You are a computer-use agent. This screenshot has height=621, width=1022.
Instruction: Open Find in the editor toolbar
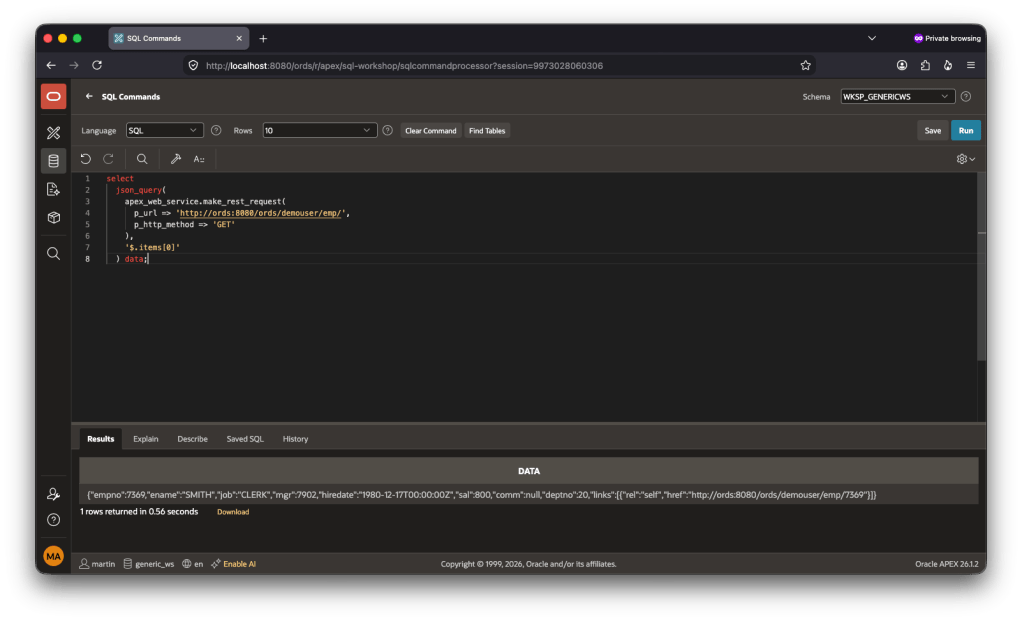pos(141,159)
